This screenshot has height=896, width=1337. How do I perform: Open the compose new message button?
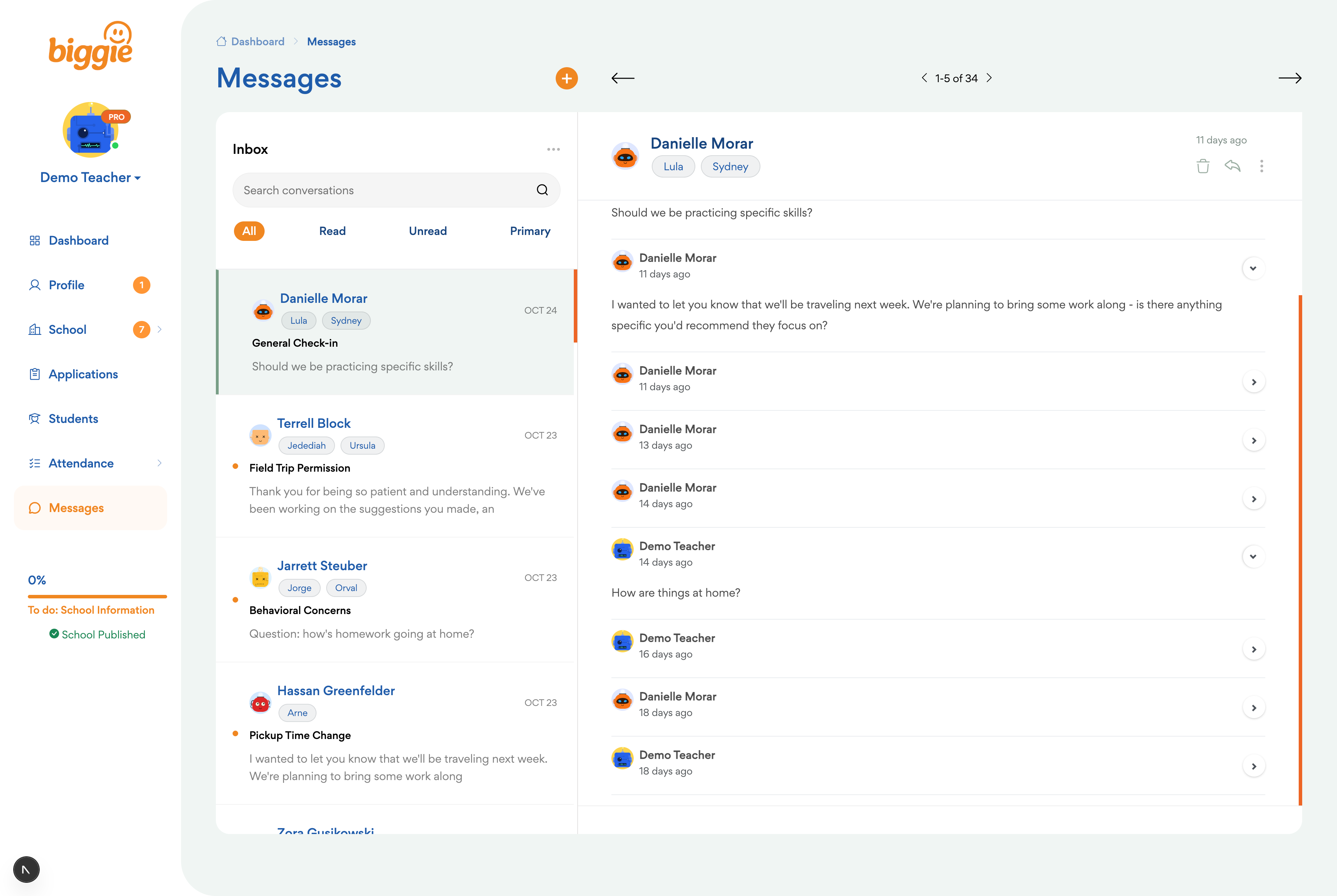point(566,78)
